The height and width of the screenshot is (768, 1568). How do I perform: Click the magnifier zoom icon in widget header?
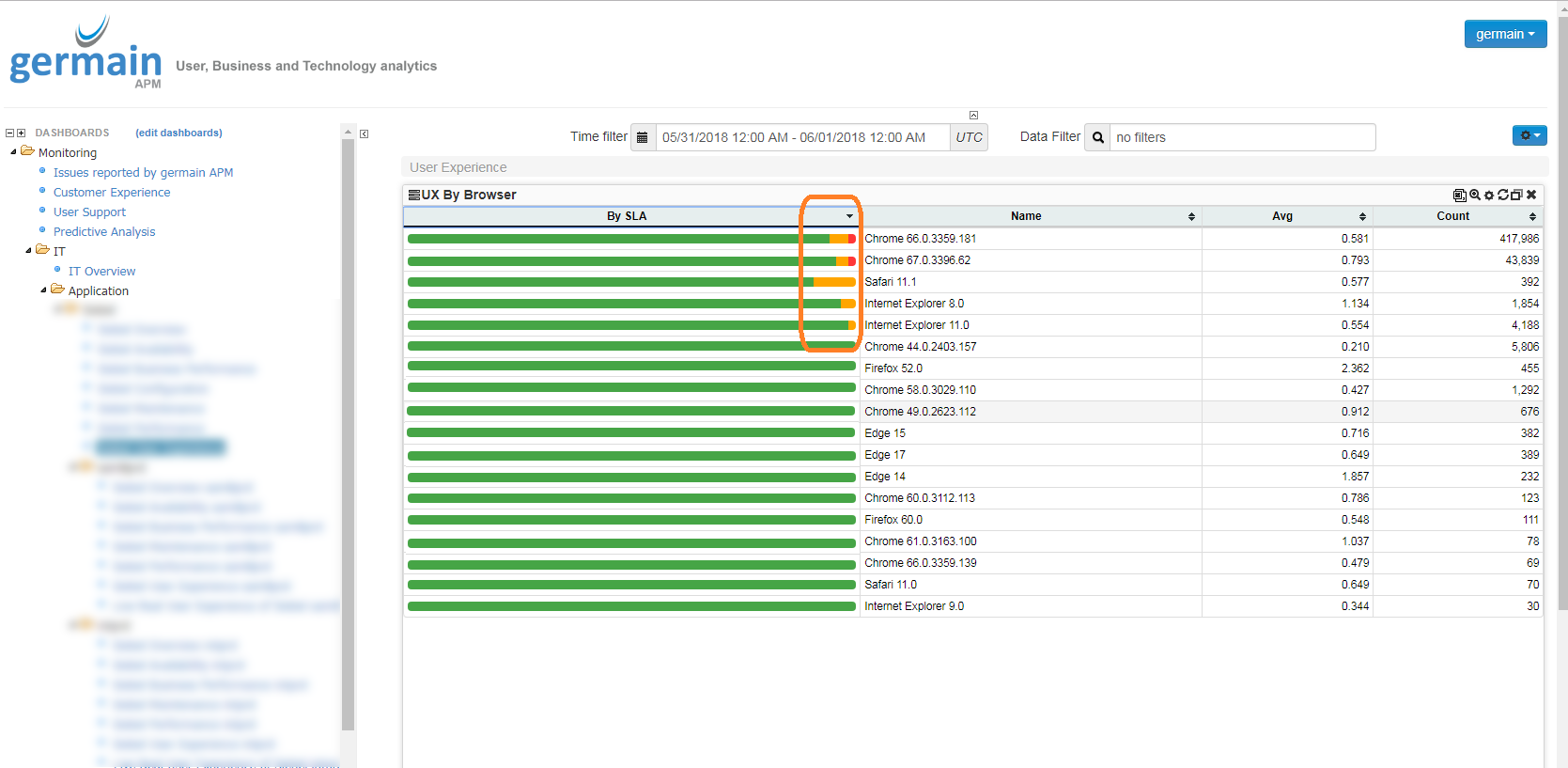pyautogui.click(x=1475, y=195)
